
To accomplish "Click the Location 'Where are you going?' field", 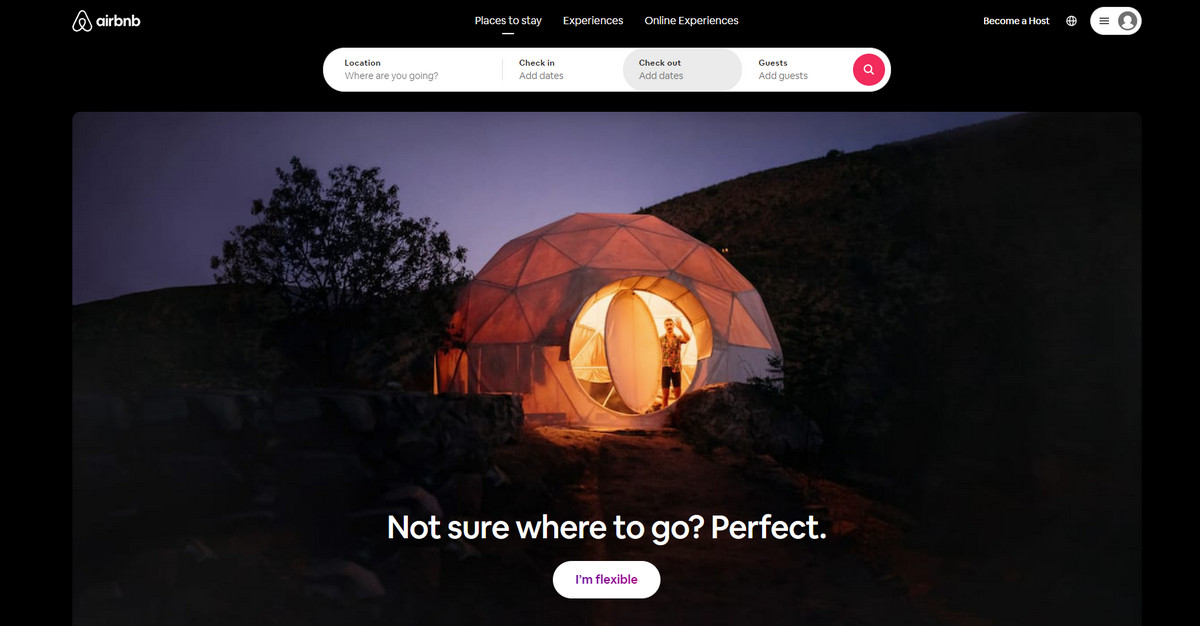I will coord(413,69).
